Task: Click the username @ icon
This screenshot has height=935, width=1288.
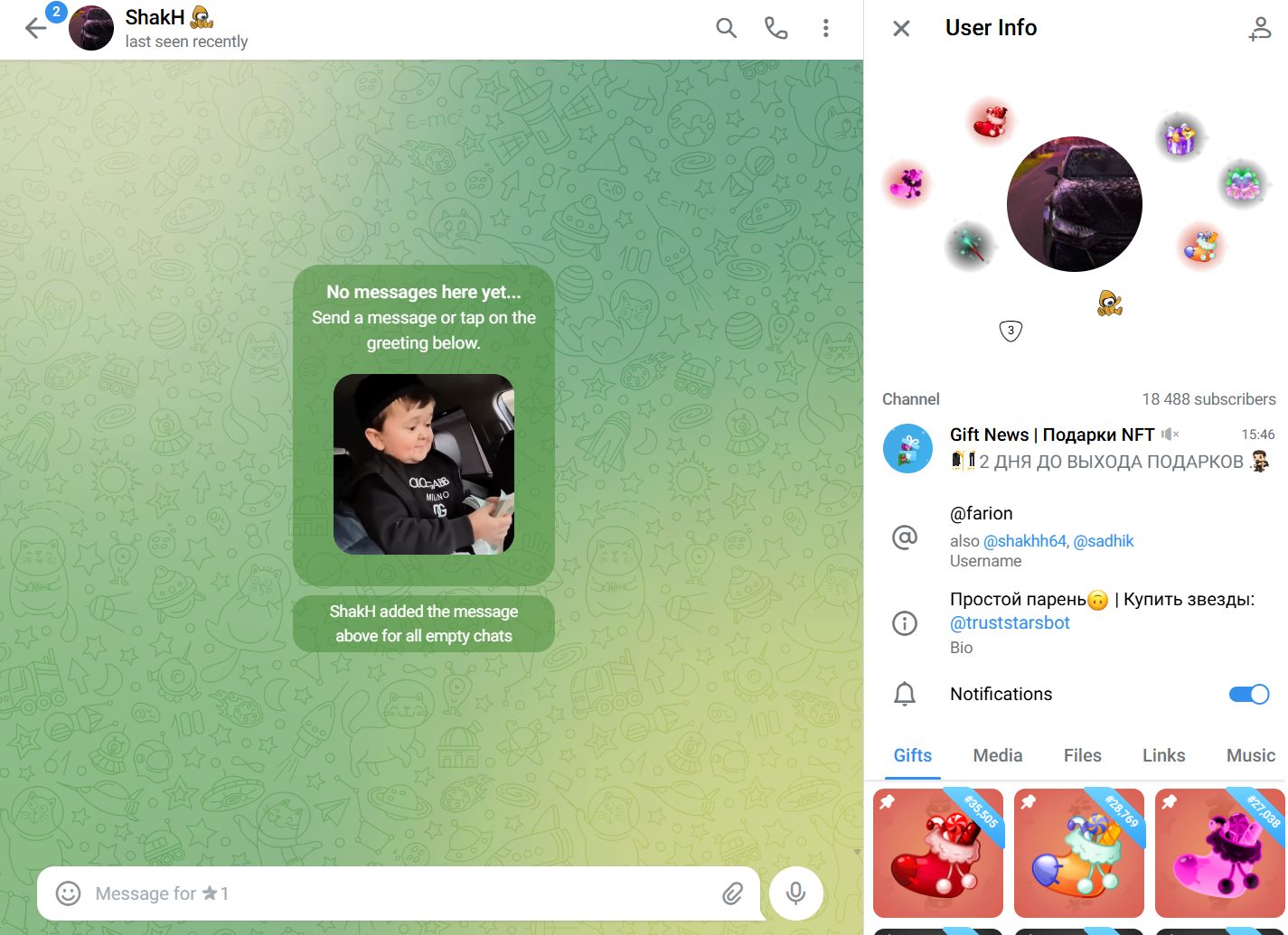Action: [905, 537]
